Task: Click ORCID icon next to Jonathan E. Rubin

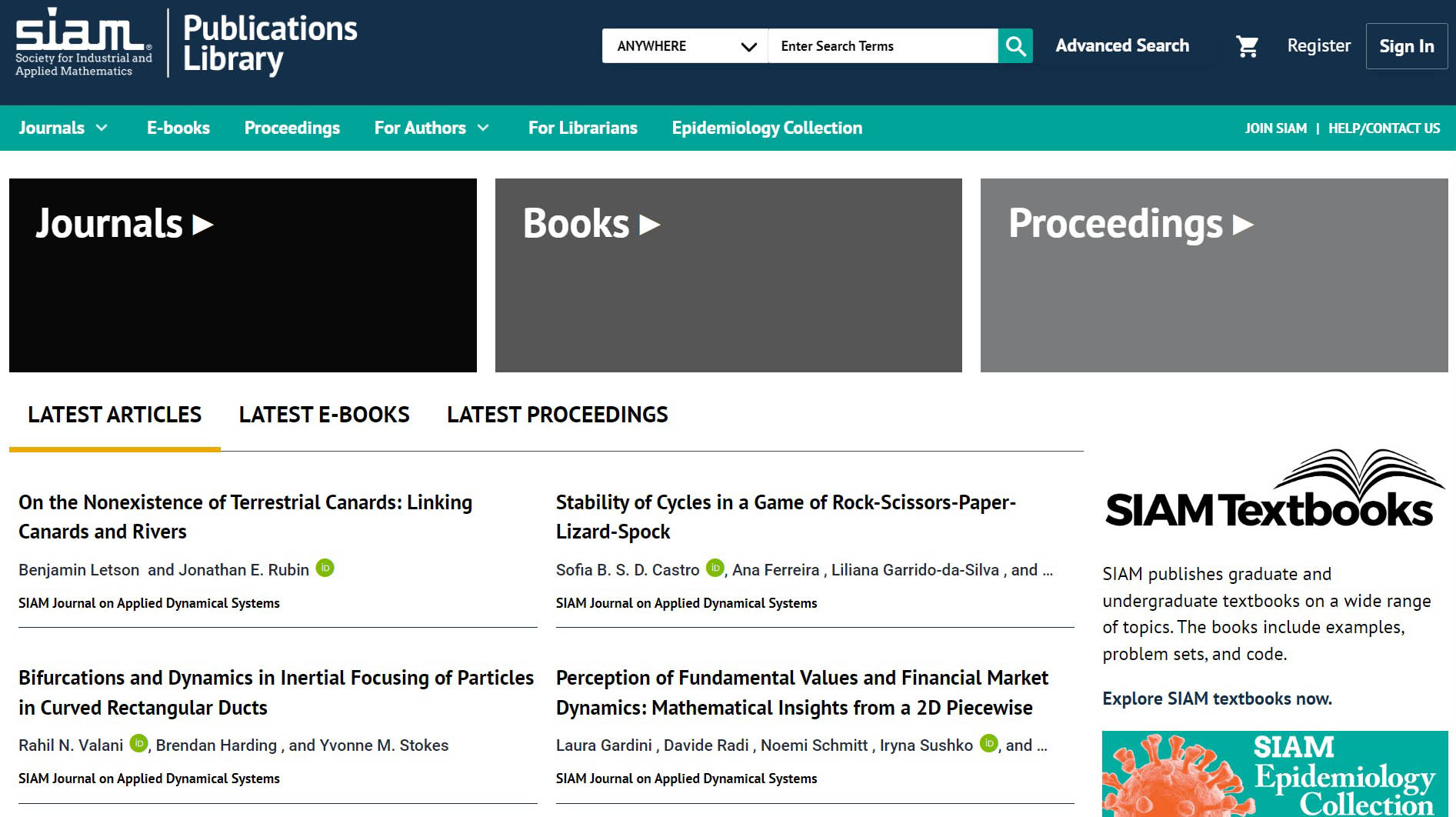Action: tap(325, 569)
